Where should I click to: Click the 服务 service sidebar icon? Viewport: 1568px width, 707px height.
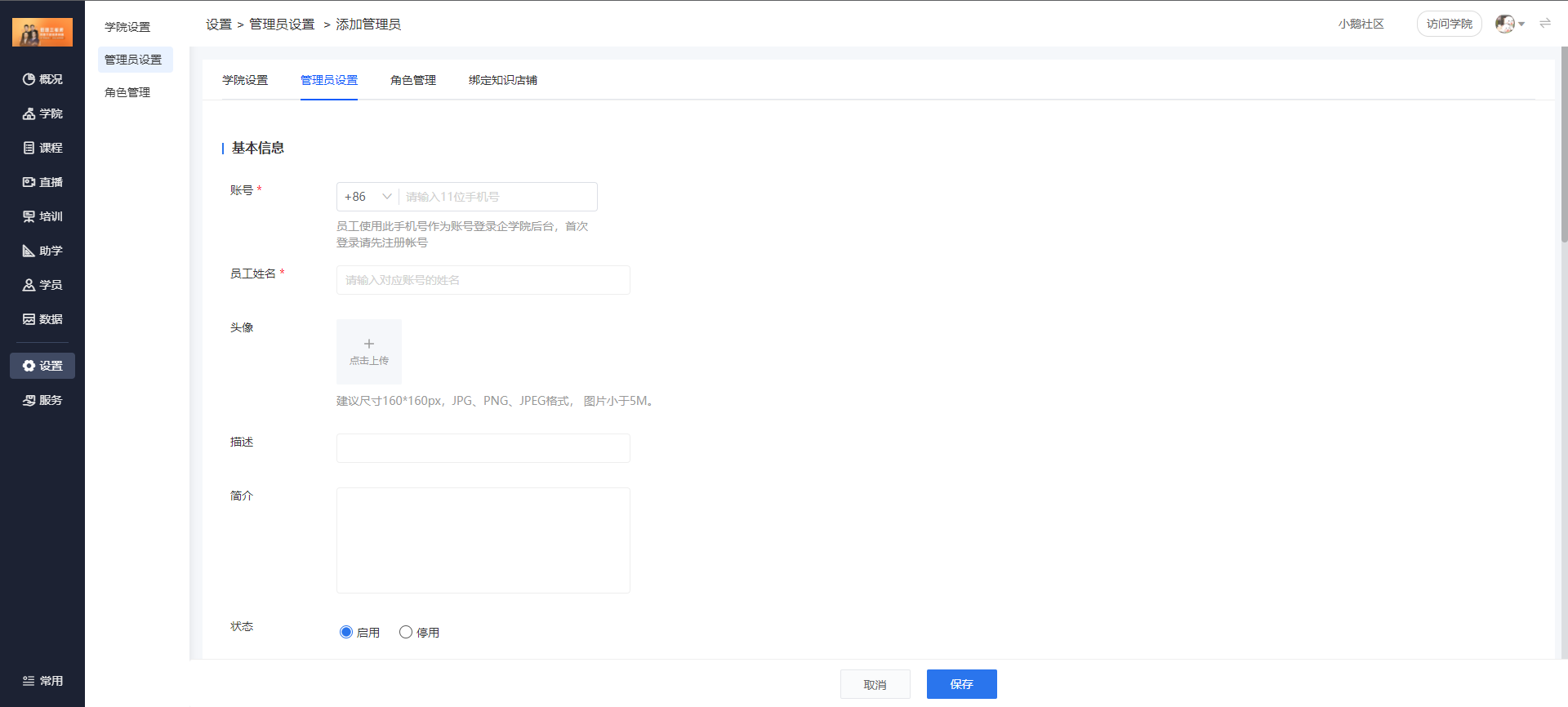[x=29, y=400]
